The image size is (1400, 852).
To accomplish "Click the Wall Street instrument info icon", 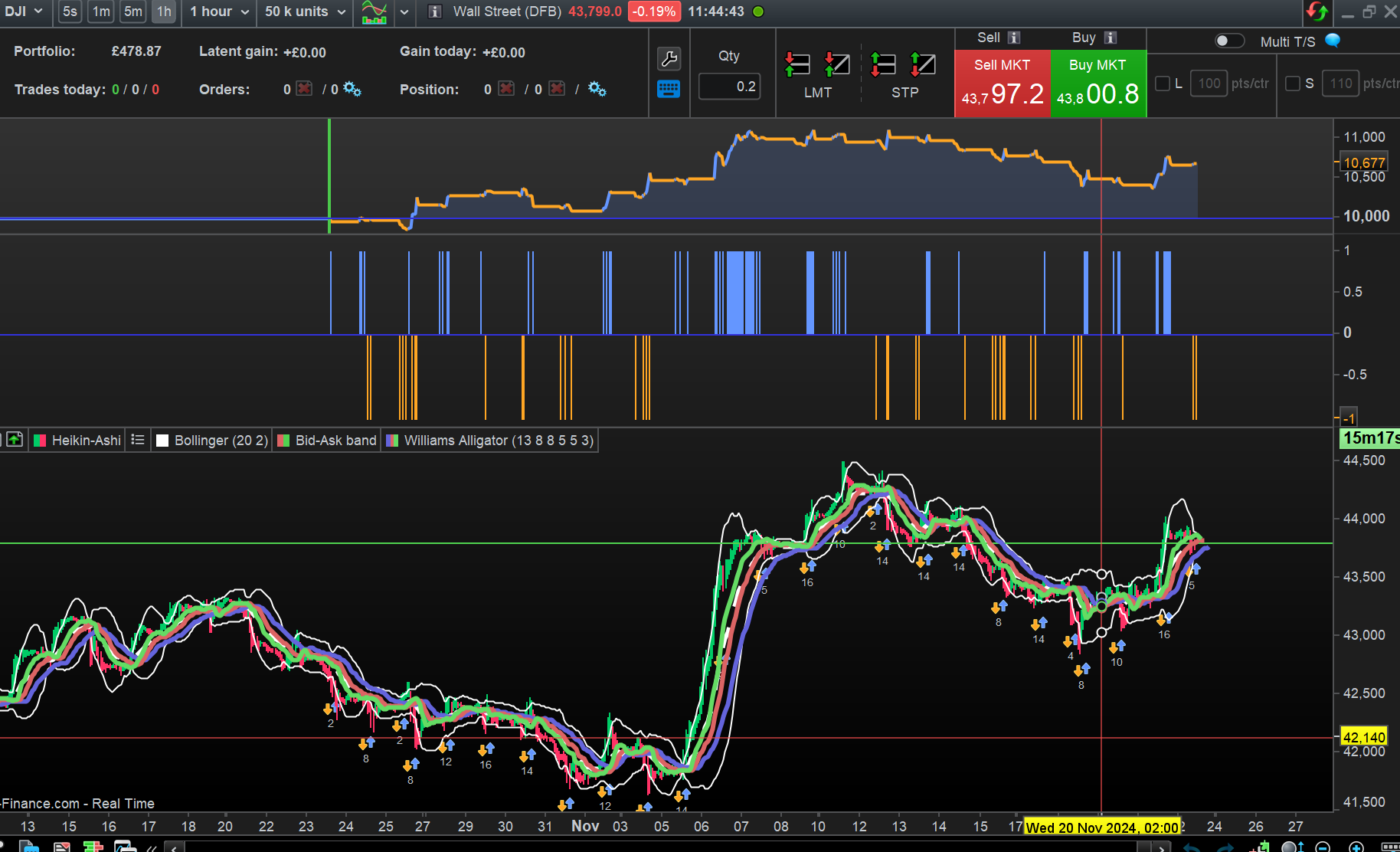I will click(x=434, y=11).
